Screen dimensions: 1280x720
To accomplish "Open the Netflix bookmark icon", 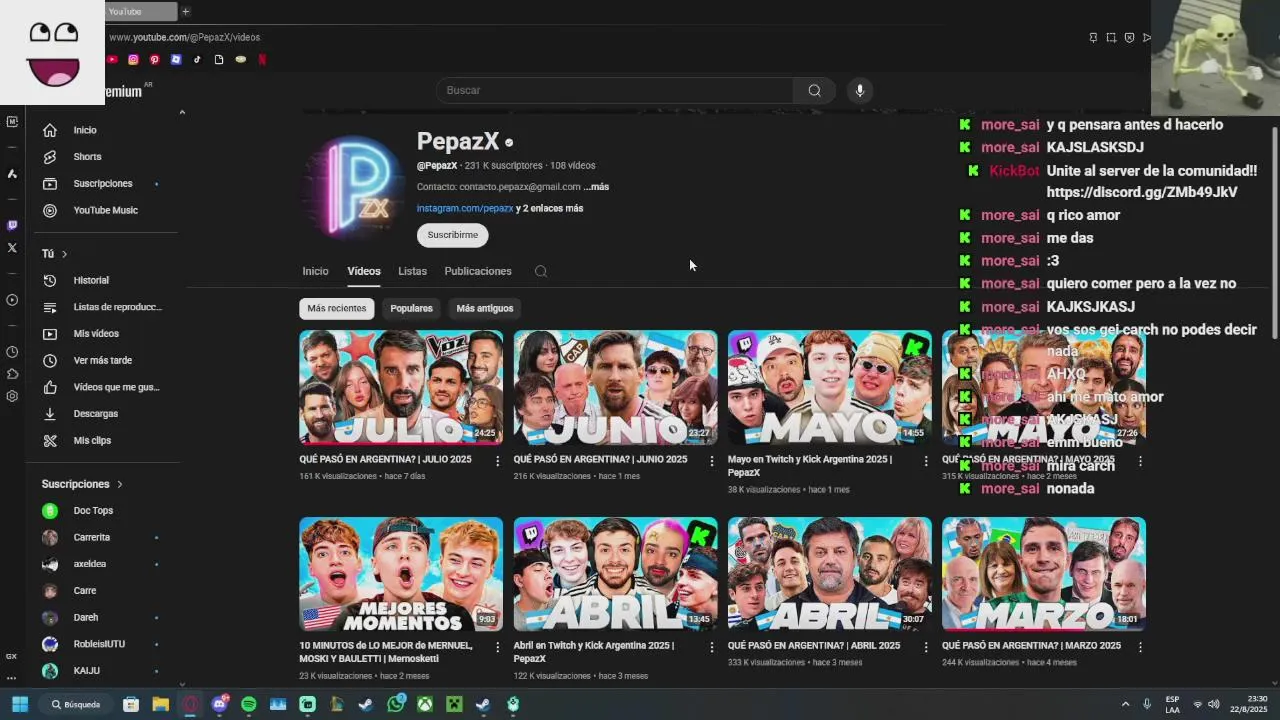I will click(262, 60).
